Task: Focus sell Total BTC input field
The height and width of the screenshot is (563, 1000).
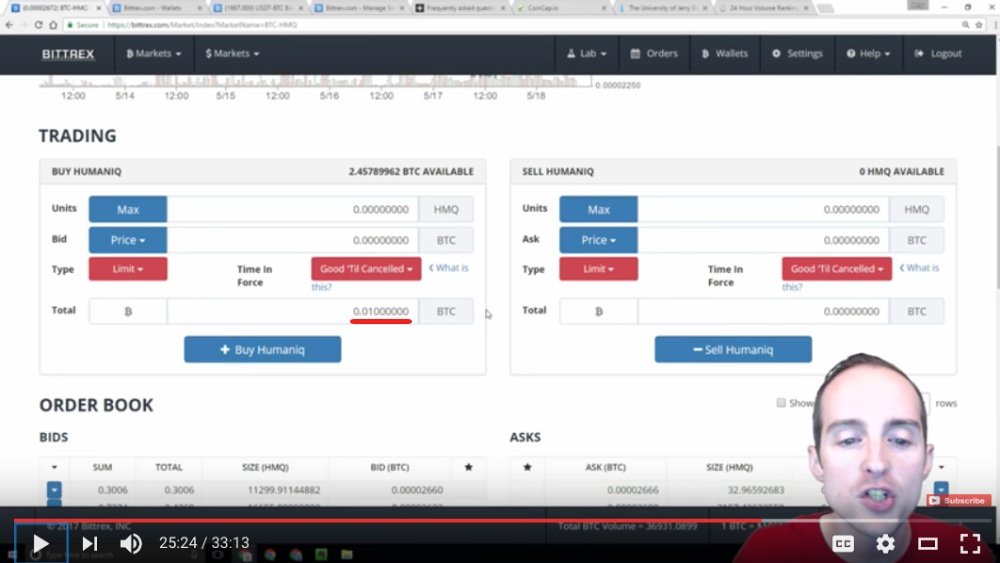Action: [x=763, y=311]
